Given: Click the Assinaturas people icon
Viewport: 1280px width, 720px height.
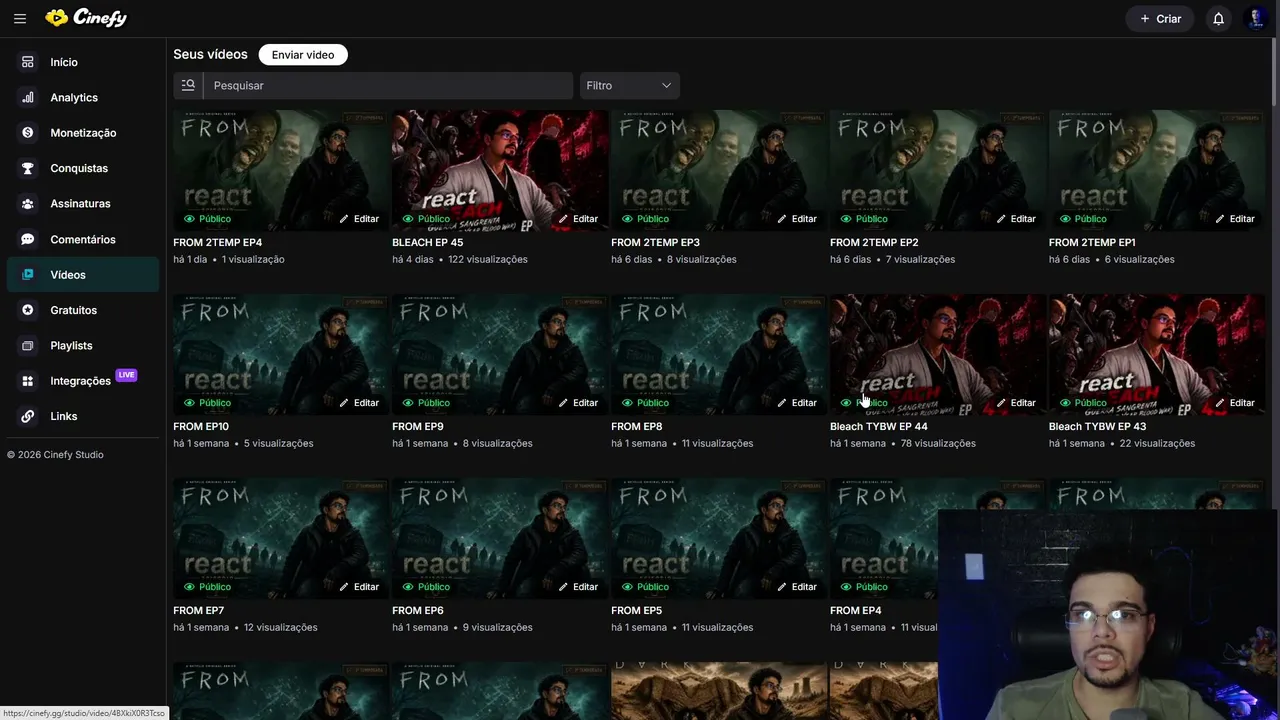Looking at the screenshot, I should [28, 204].
